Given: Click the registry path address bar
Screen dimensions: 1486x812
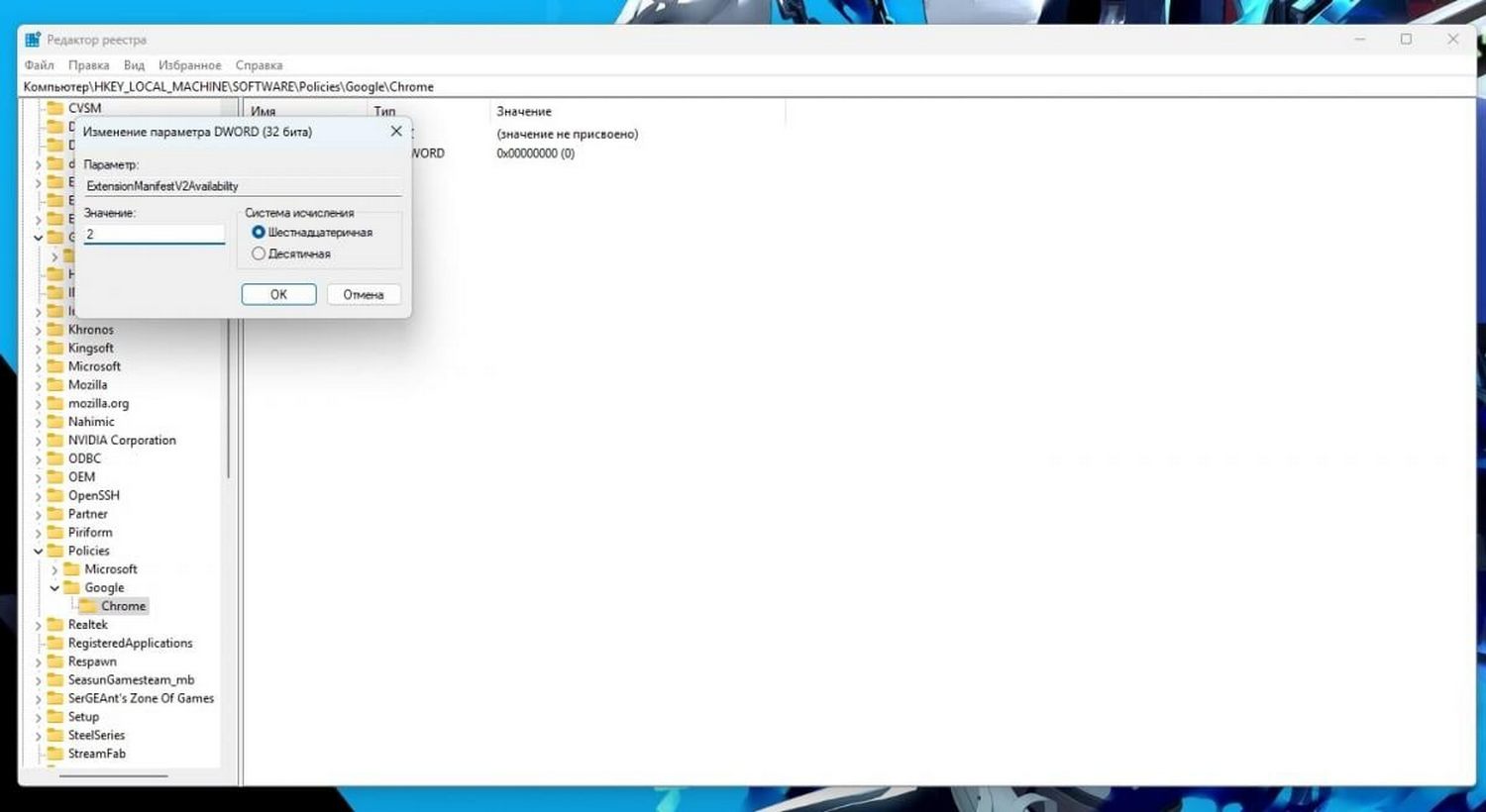Looking at the screenshot, I should pyautogui.click(x=748, y=86).
